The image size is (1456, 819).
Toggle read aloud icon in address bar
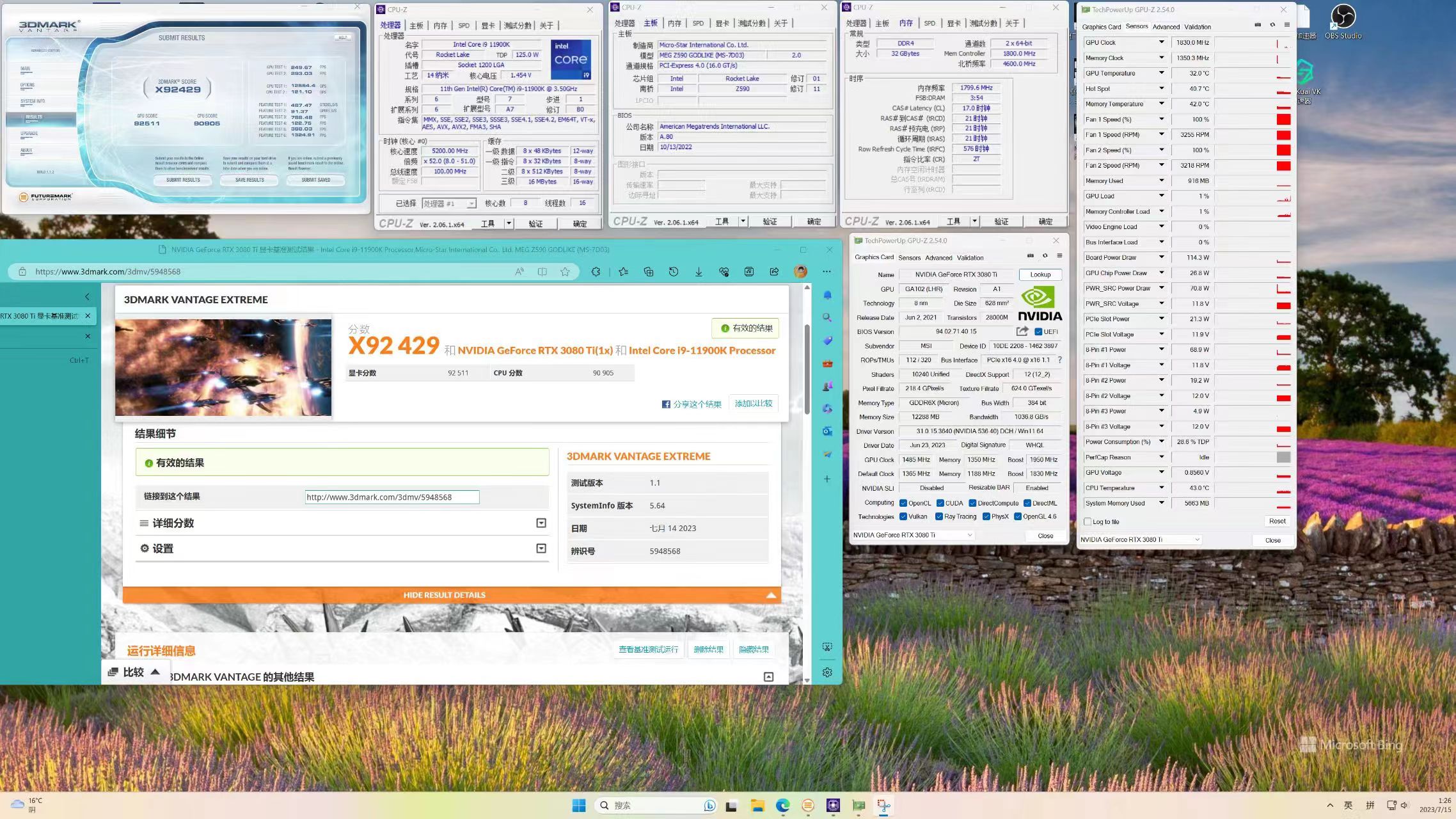519,271
